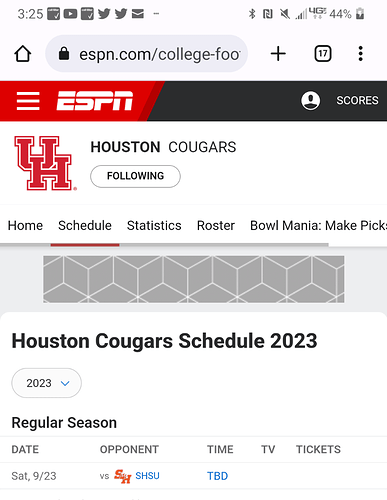Viewport: 387px width, 500px height.
Task: Toggle the FOLLOWING button for Houston
Action: (x=135, y=176)
